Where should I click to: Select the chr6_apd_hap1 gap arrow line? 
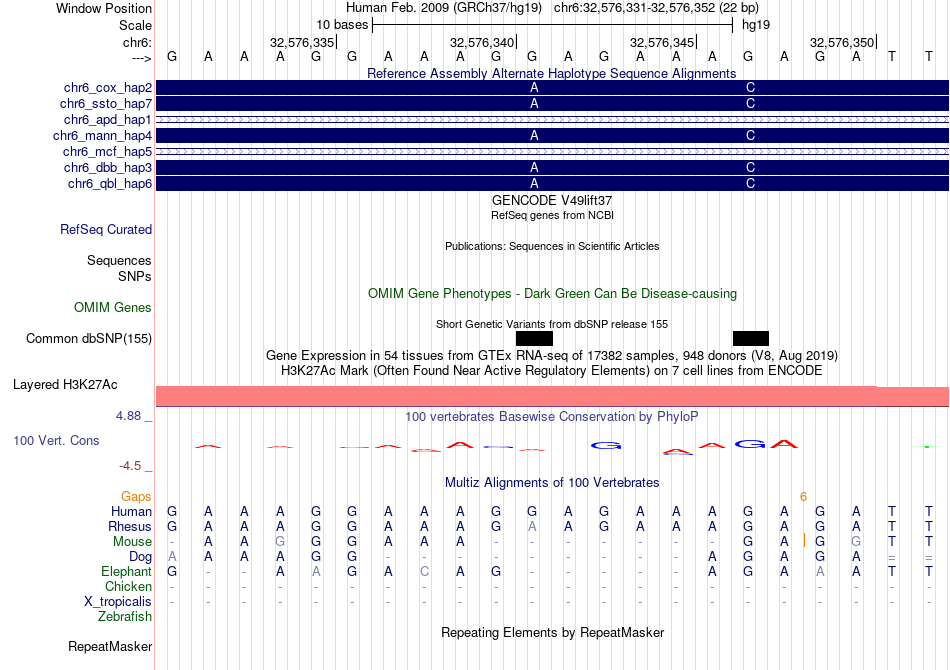coord(552,119)
